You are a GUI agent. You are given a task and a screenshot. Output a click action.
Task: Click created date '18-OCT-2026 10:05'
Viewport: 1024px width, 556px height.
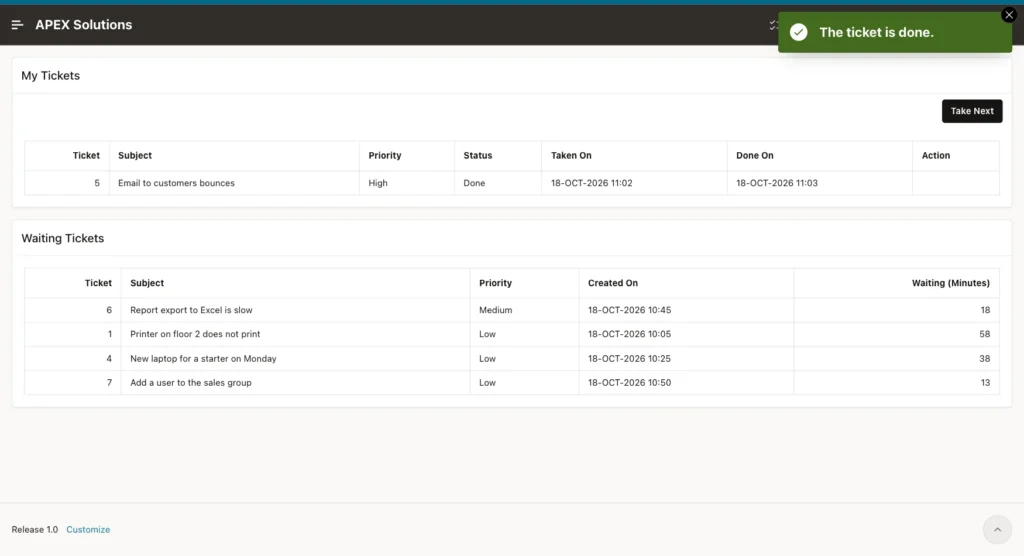(x=630, y=334)
